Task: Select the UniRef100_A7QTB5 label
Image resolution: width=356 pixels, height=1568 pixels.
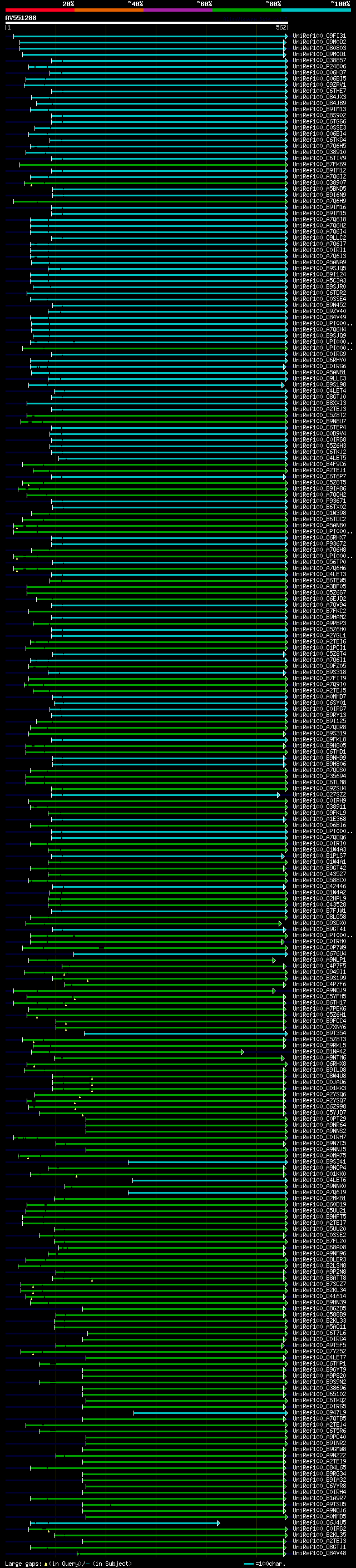Action: point(319,1418)
